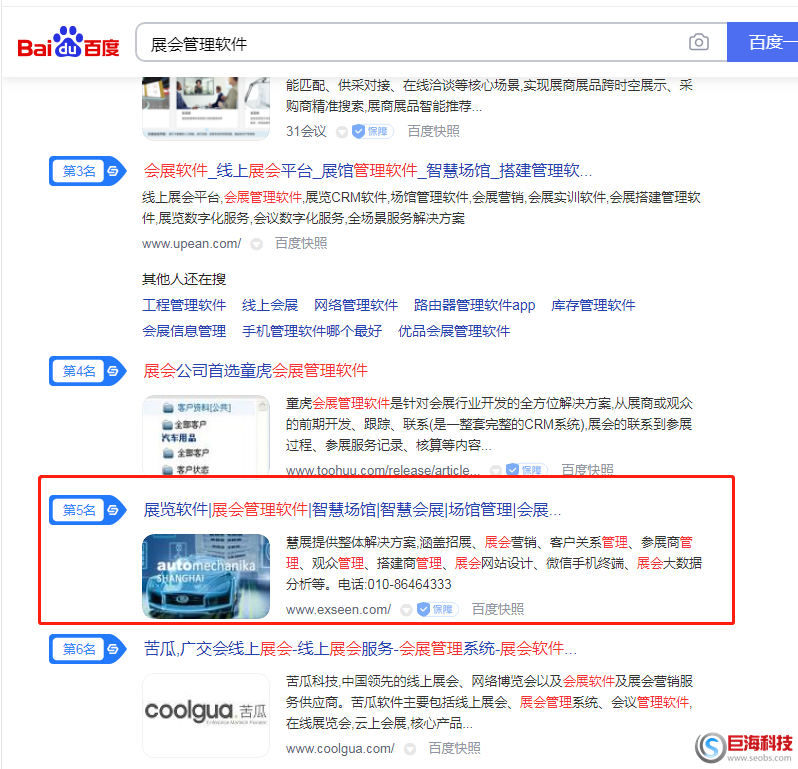Expand the dropdown arrow beside www.upean.com
This screenshot has height=769, width=798.
click(256, 244)
